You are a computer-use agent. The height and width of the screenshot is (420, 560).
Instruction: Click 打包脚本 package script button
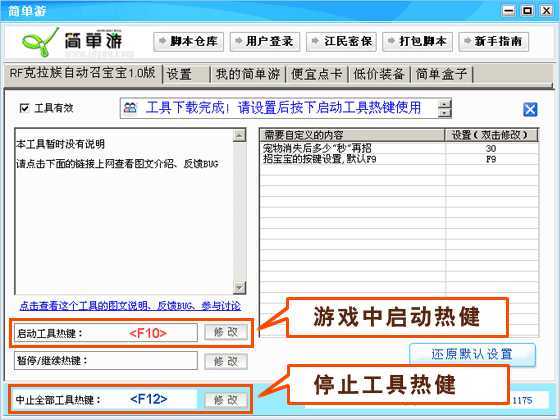click(418, 41)
